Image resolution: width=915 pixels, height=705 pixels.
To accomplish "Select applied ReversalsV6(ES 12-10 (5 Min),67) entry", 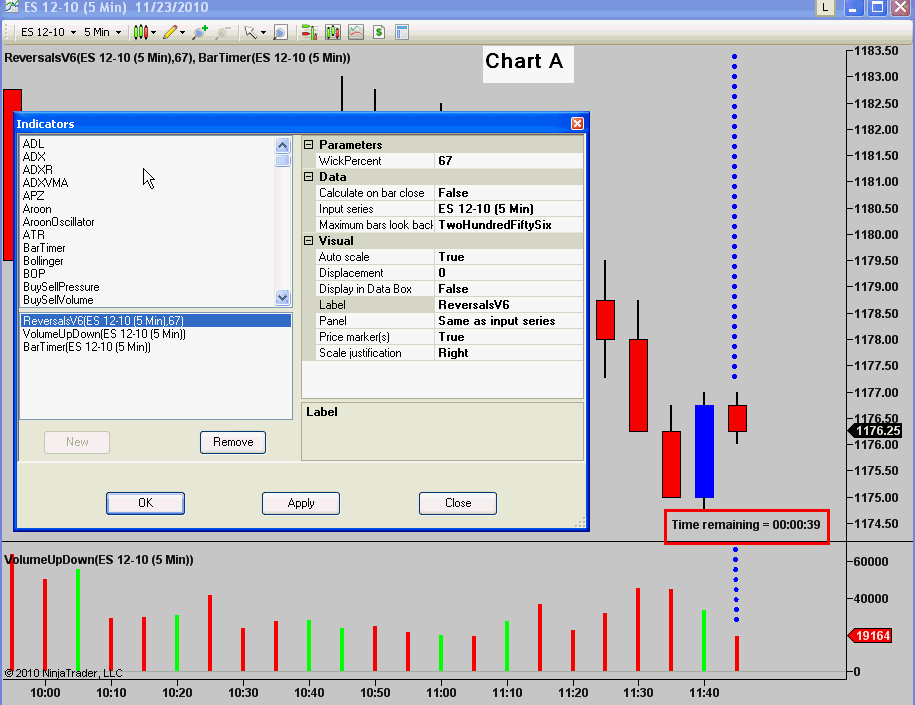I will pyautogui.click(x=156, y=321).
